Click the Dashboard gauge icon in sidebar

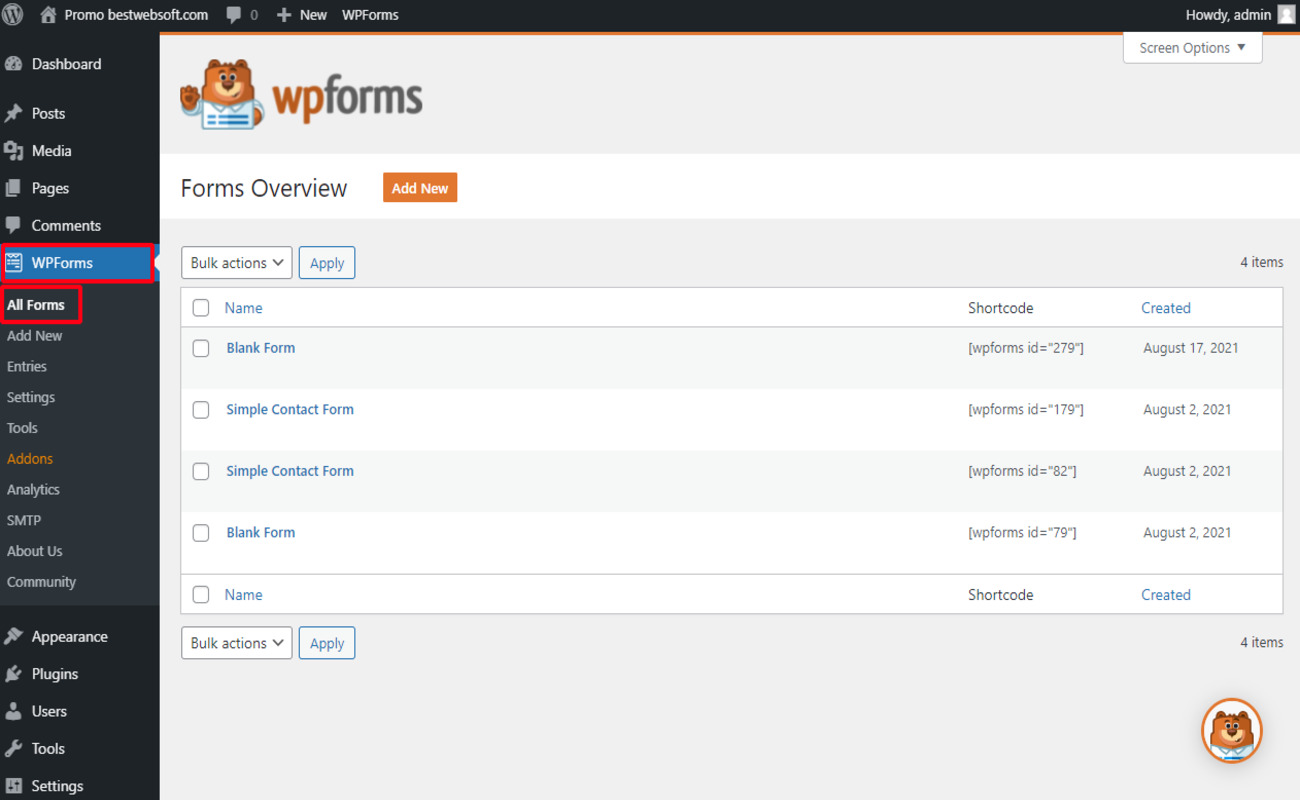14,64
